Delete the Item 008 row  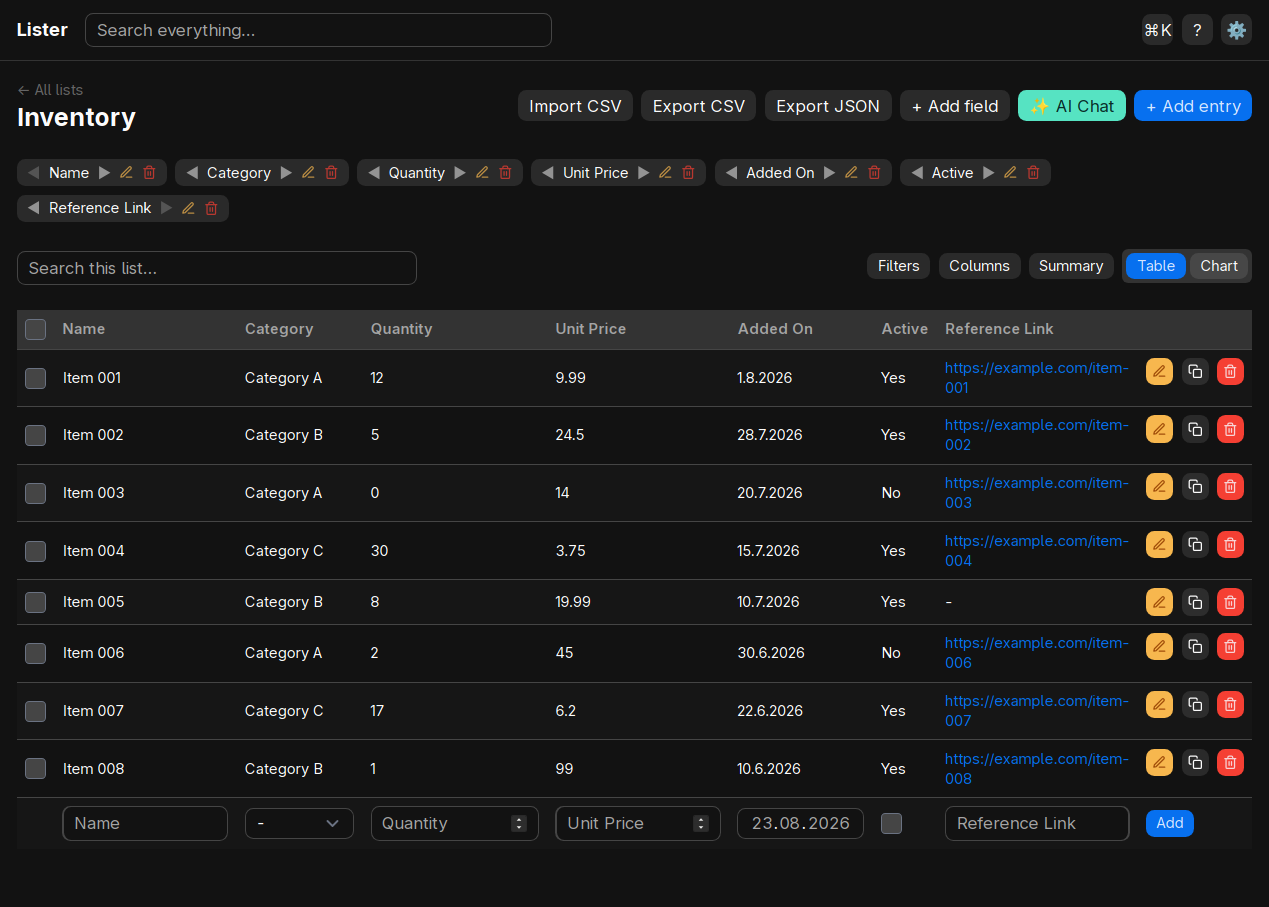point(1230,762)
